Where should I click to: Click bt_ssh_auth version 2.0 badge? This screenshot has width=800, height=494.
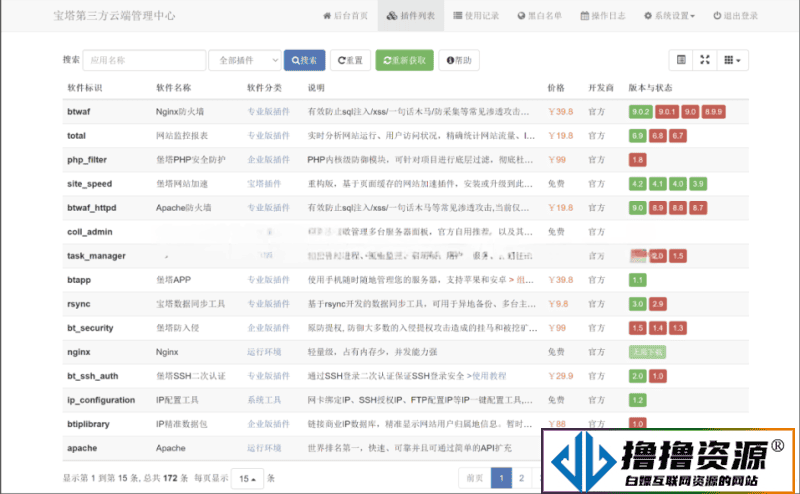click(x=638, y=376)
